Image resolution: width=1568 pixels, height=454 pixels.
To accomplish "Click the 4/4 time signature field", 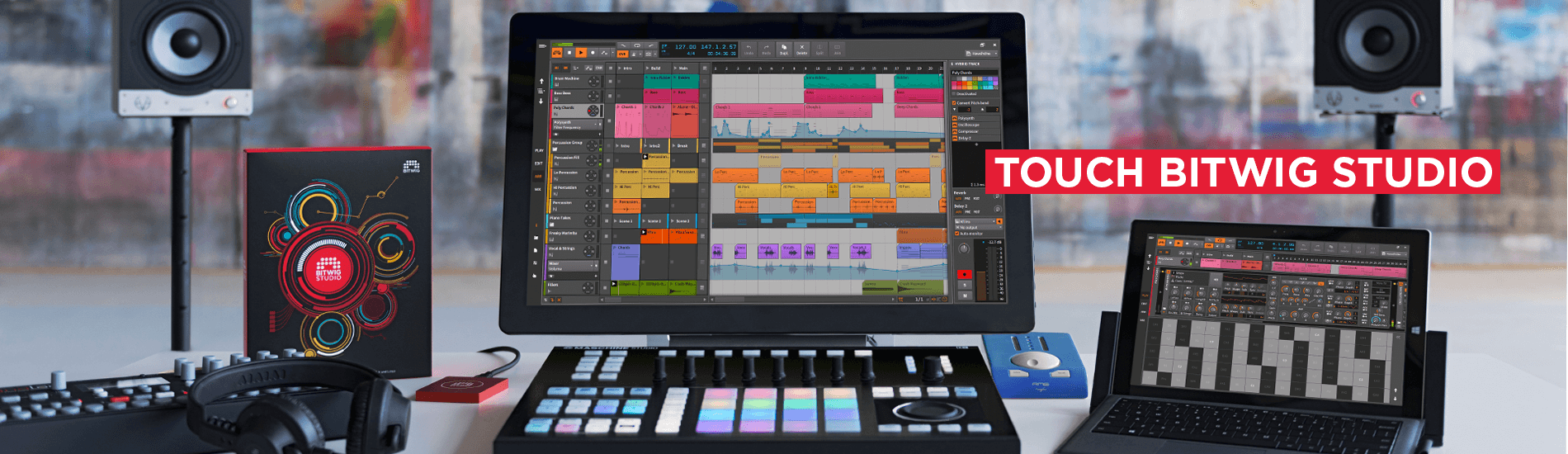I will pos(691,54).
